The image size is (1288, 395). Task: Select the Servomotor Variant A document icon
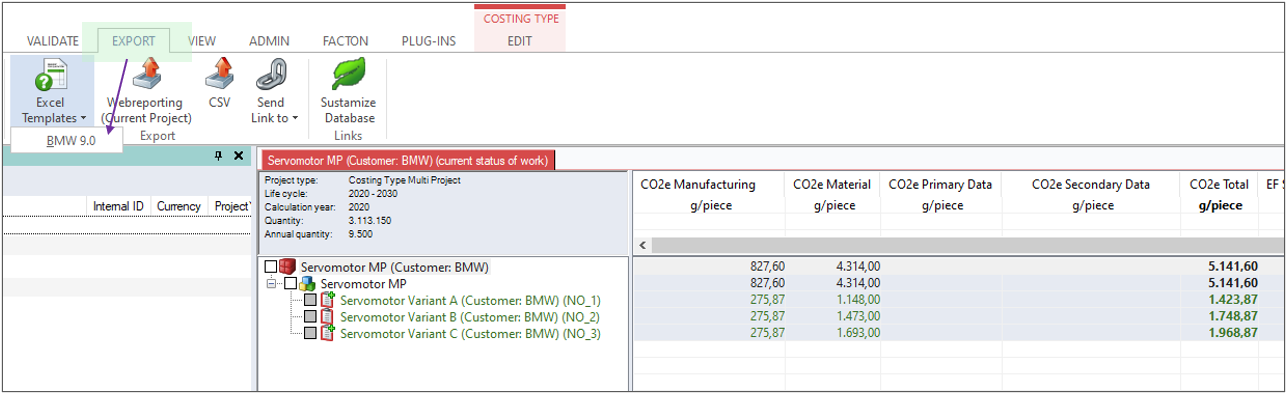pos(327,300)
